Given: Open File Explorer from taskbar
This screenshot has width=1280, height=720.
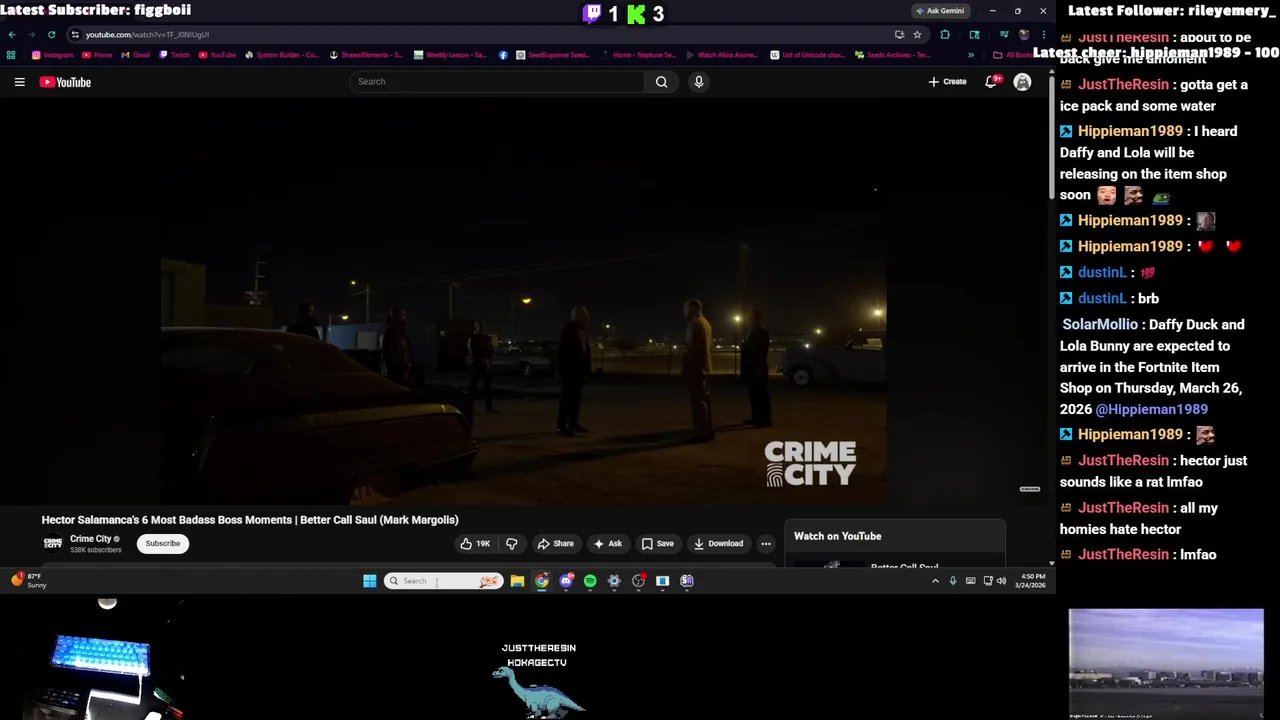Looking at the screenshot, I should coord(517,581).
